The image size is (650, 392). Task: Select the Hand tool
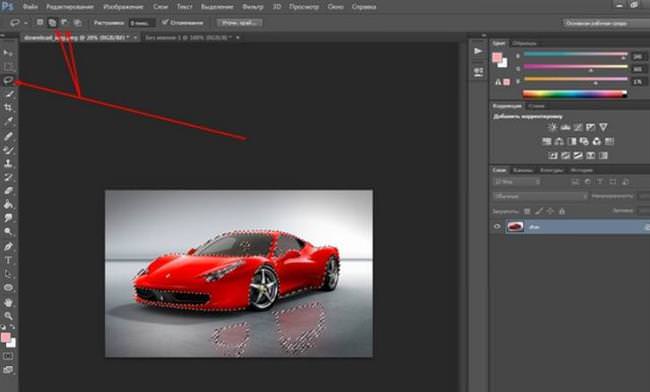[x=8, y=302]
